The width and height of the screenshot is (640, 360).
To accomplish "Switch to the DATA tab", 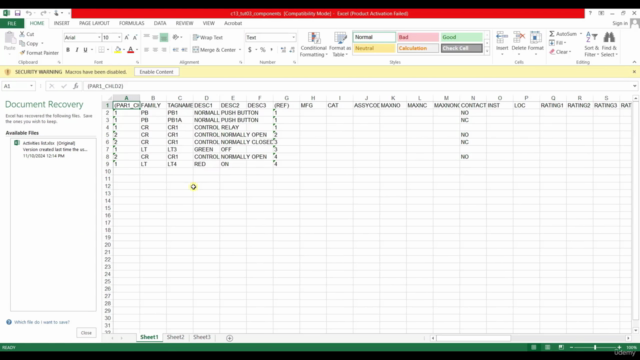I will tap(160, 23).
